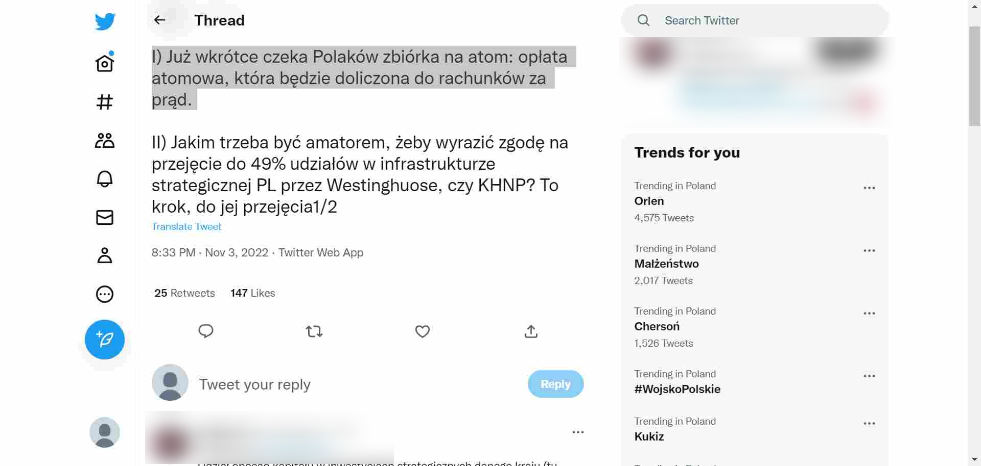Image resolution: width=981 pixels, height=466 pixels.
Task: Open Messages envelope icon
Action: (104, 217)
